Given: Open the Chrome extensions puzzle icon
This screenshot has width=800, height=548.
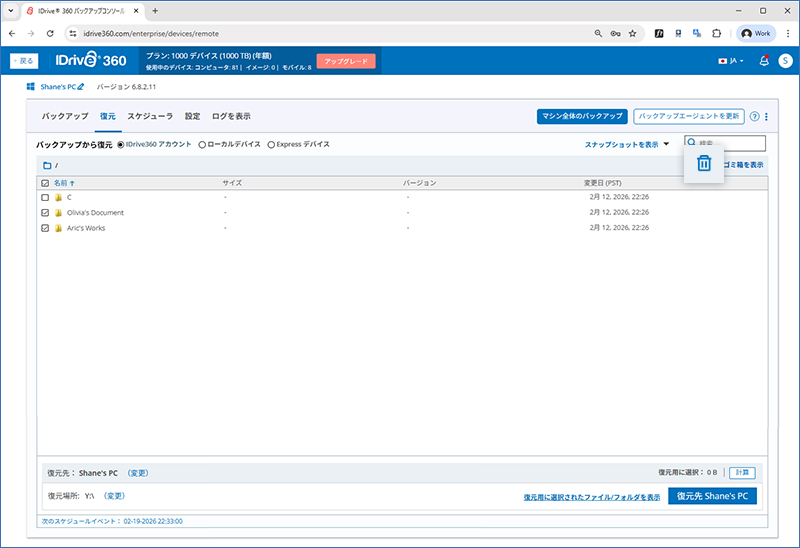Looking at the screenshot, I should coord(716,33).
